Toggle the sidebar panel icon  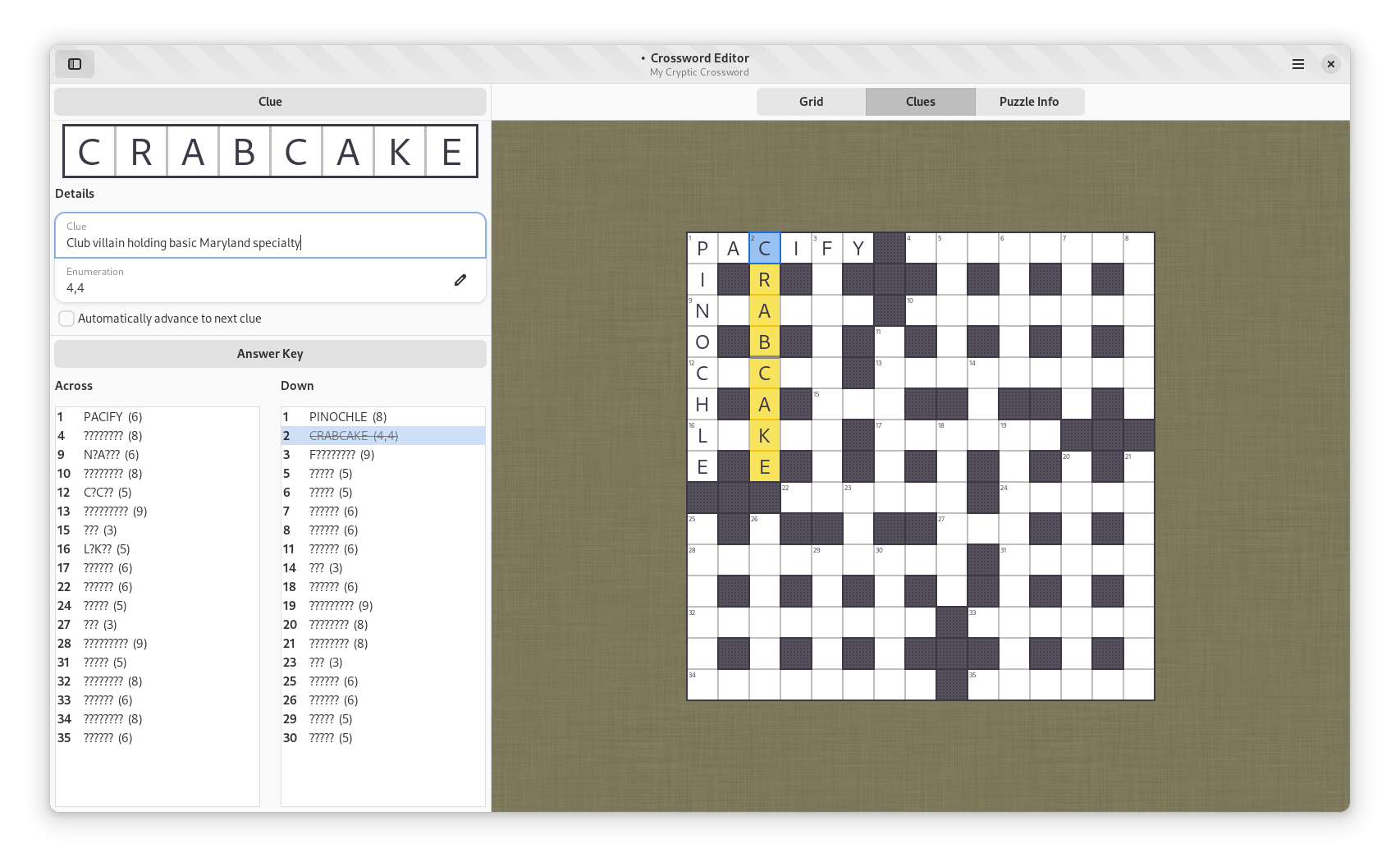(x=75, y=64)
